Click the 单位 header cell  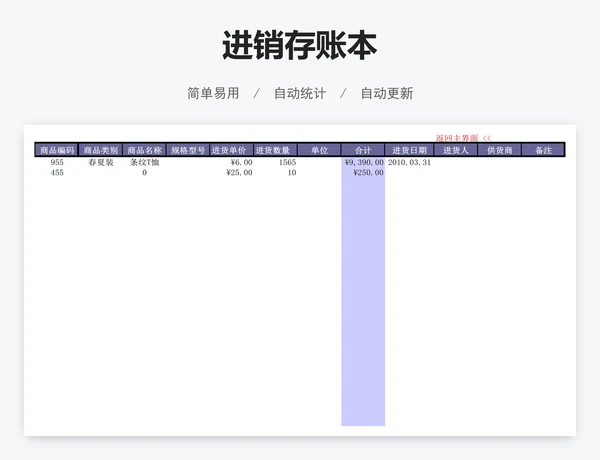[319, 150]
